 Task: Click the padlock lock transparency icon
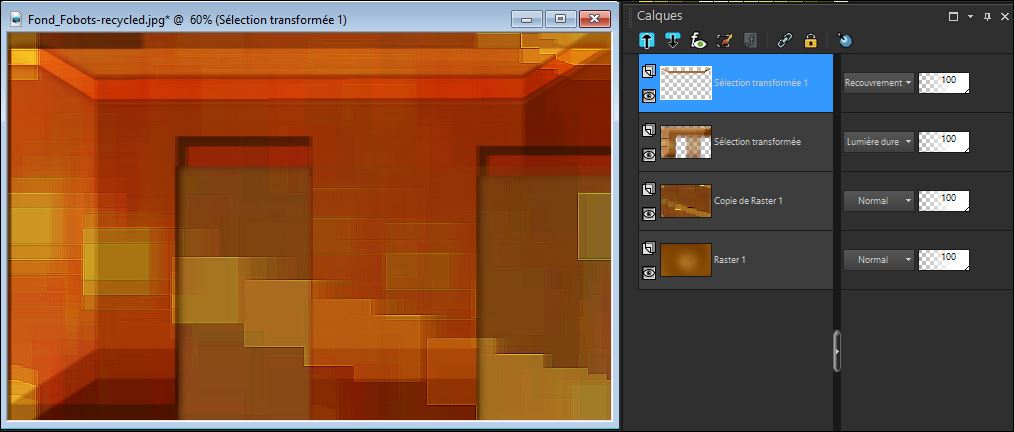pos(810,41)
